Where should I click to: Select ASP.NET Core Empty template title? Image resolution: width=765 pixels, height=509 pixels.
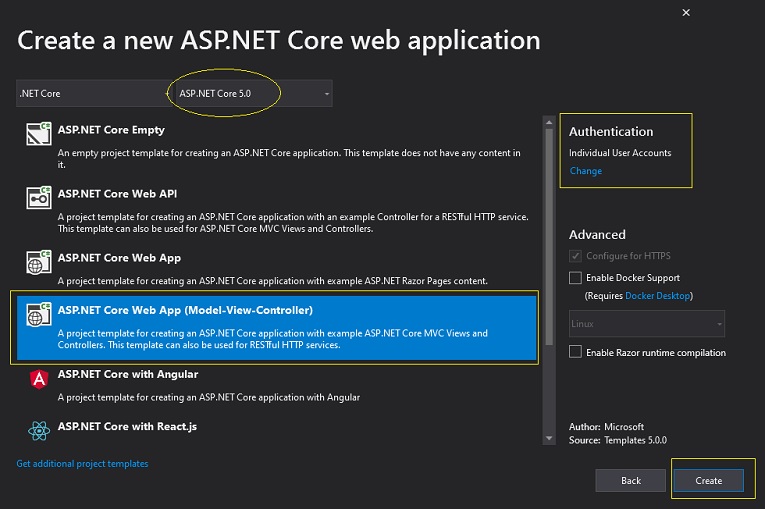tap(111, 130)
